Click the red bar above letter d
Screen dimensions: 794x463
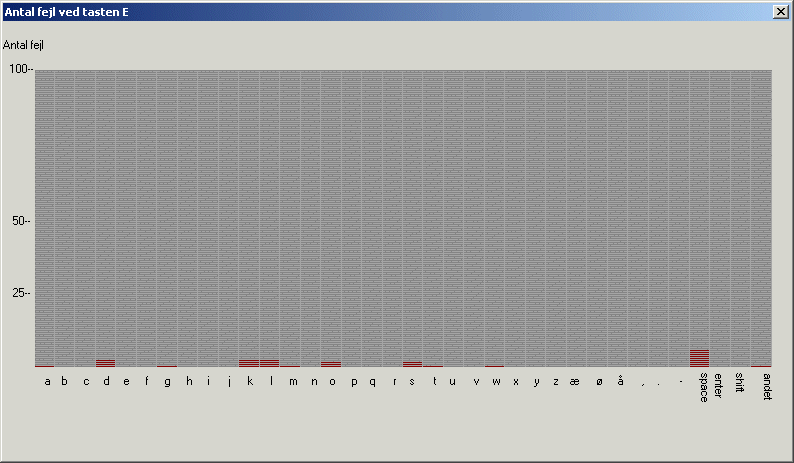point(105,363)
